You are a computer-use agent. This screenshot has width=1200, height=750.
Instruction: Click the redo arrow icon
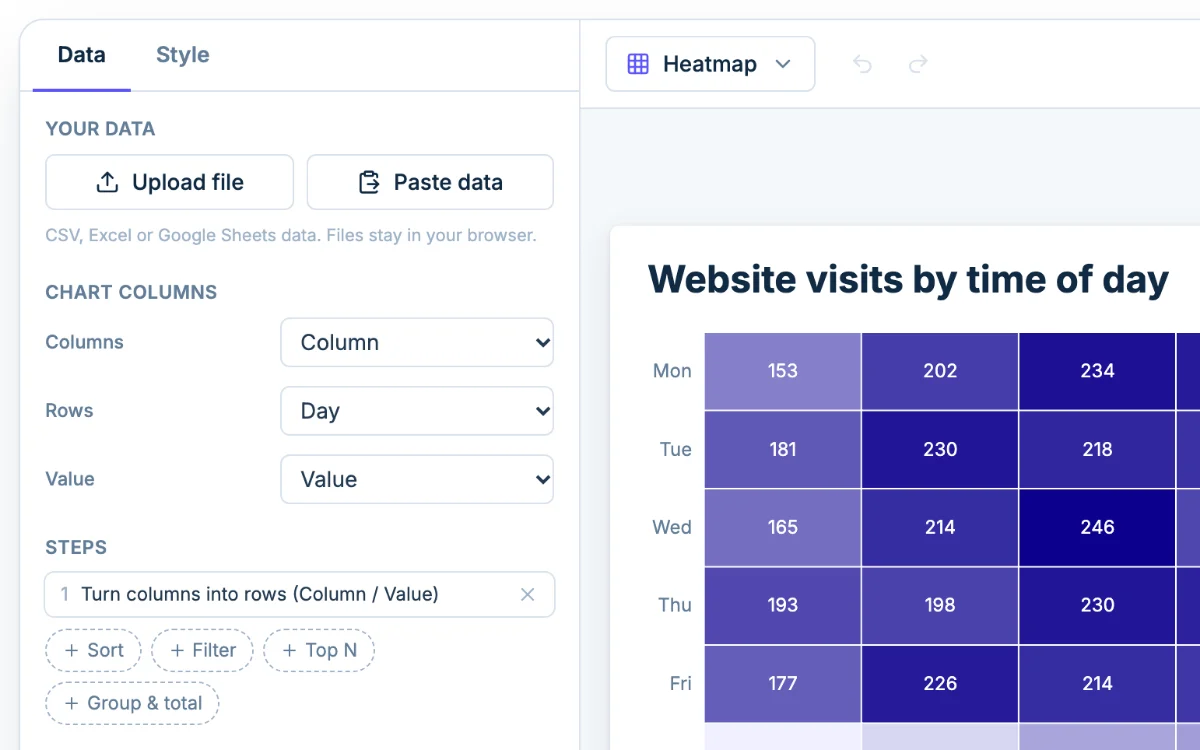tap(918, 64)
